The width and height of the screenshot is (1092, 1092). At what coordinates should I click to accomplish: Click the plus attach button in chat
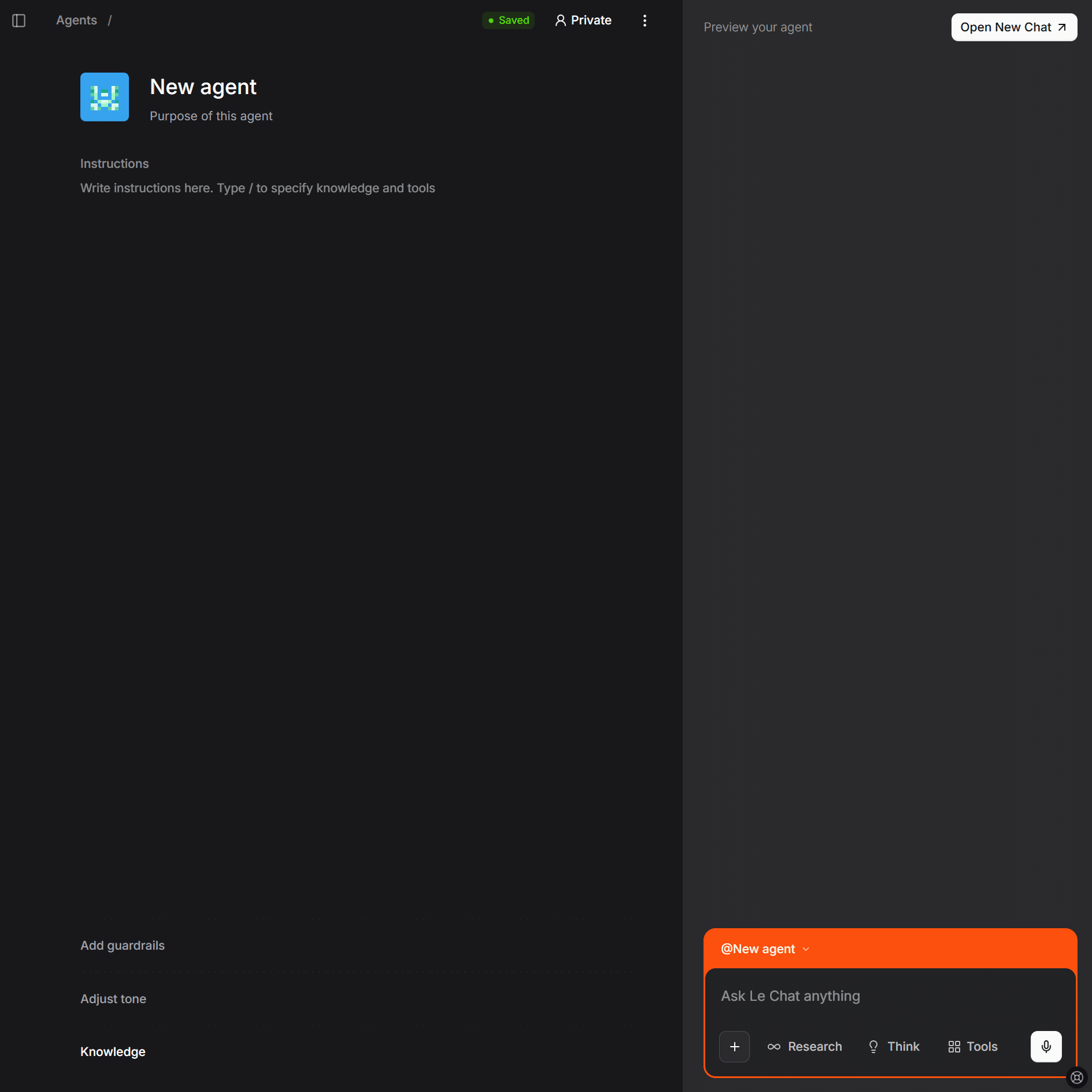734,1046
